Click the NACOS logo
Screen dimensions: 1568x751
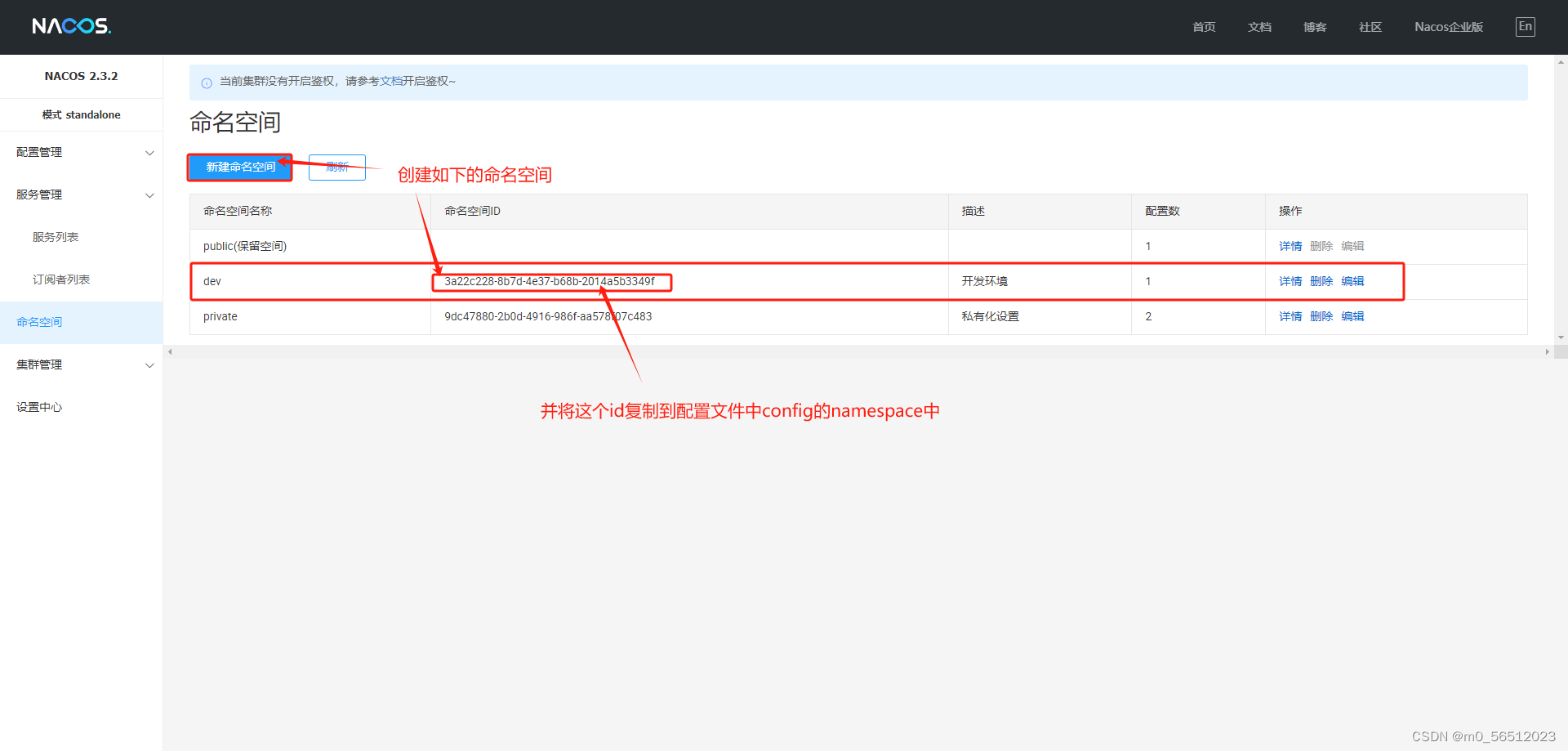pos(72,26)
